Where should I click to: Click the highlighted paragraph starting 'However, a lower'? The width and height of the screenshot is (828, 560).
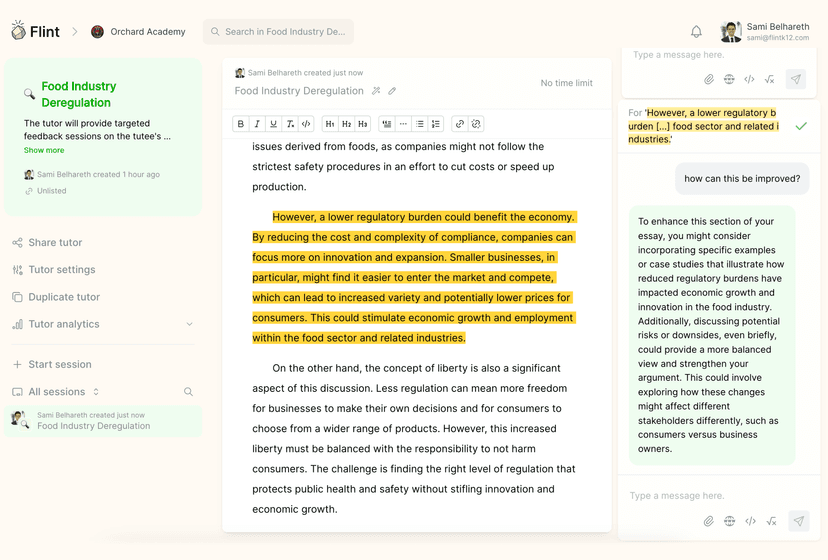coord(414,277)
